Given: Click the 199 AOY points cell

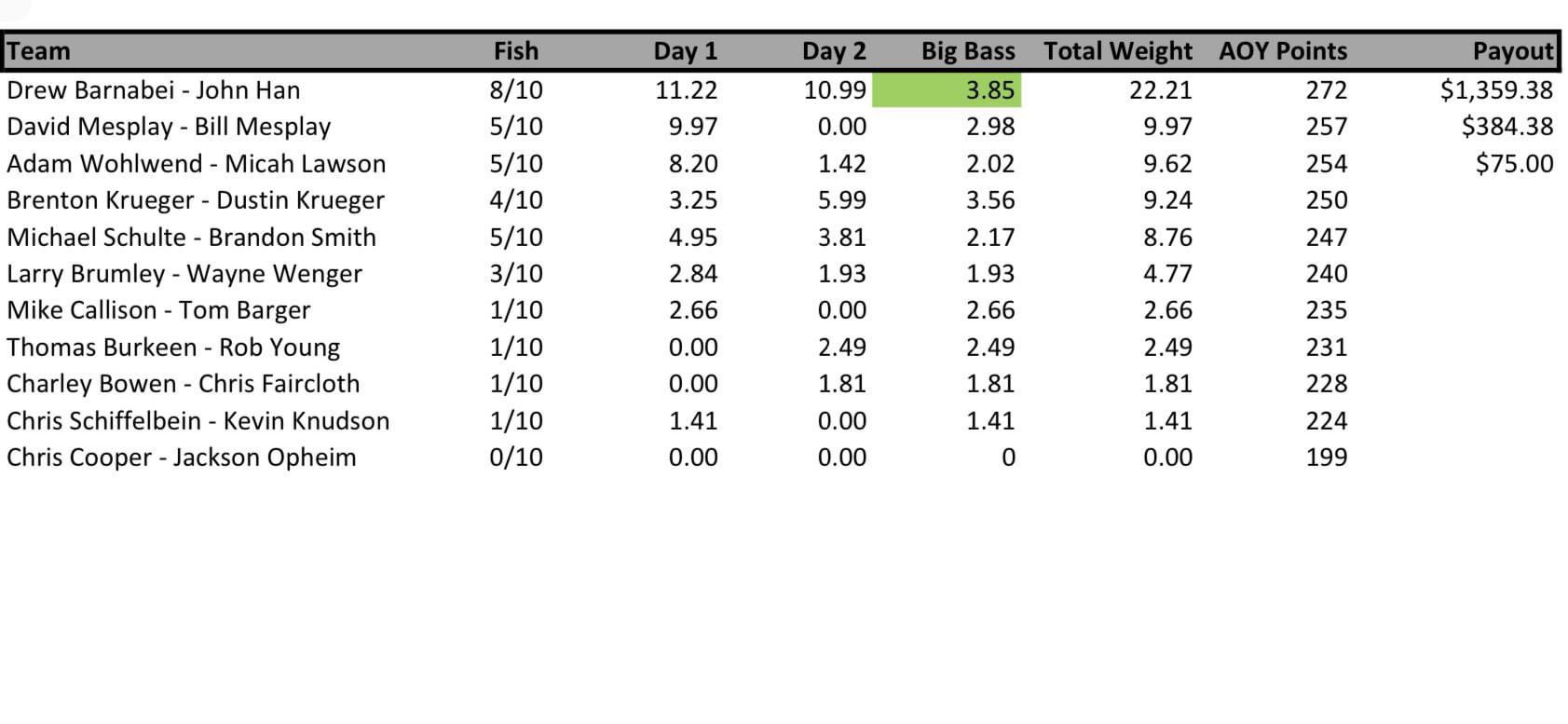Looking at the screenshot, I should click(x=1326, y=458).
